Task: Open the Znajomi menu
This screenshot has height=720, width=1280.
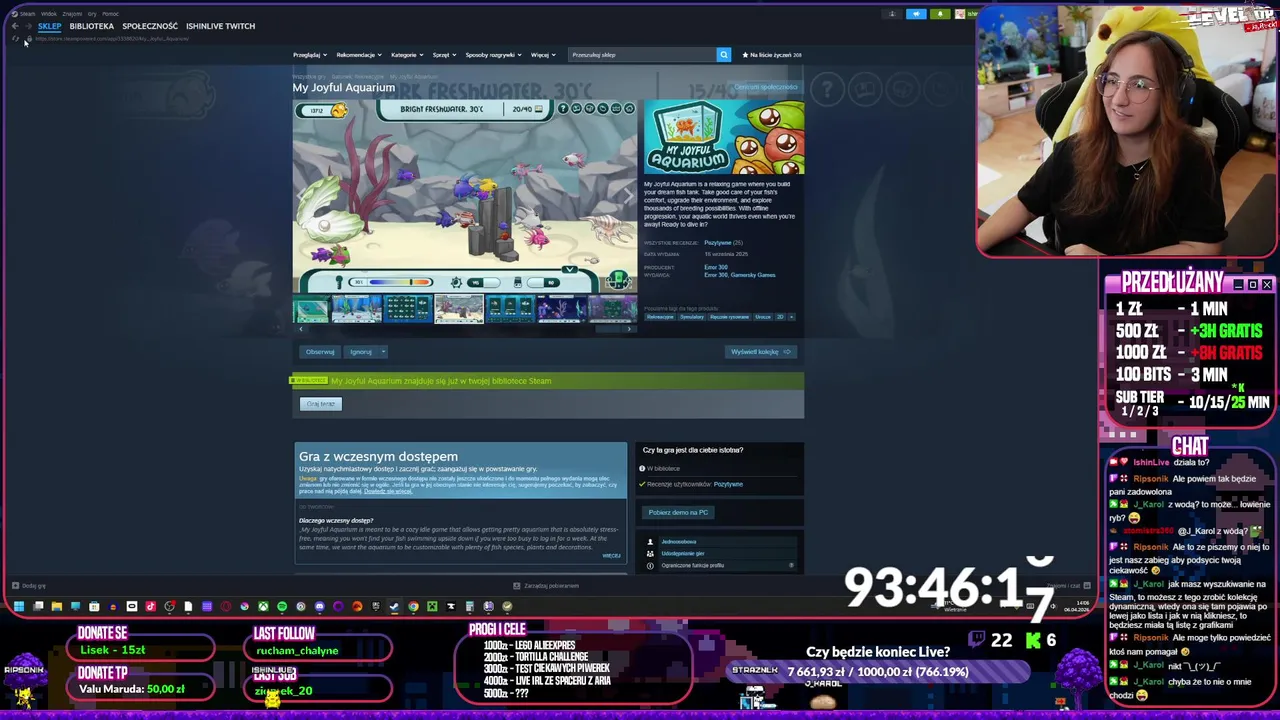Action: (72, 14)
